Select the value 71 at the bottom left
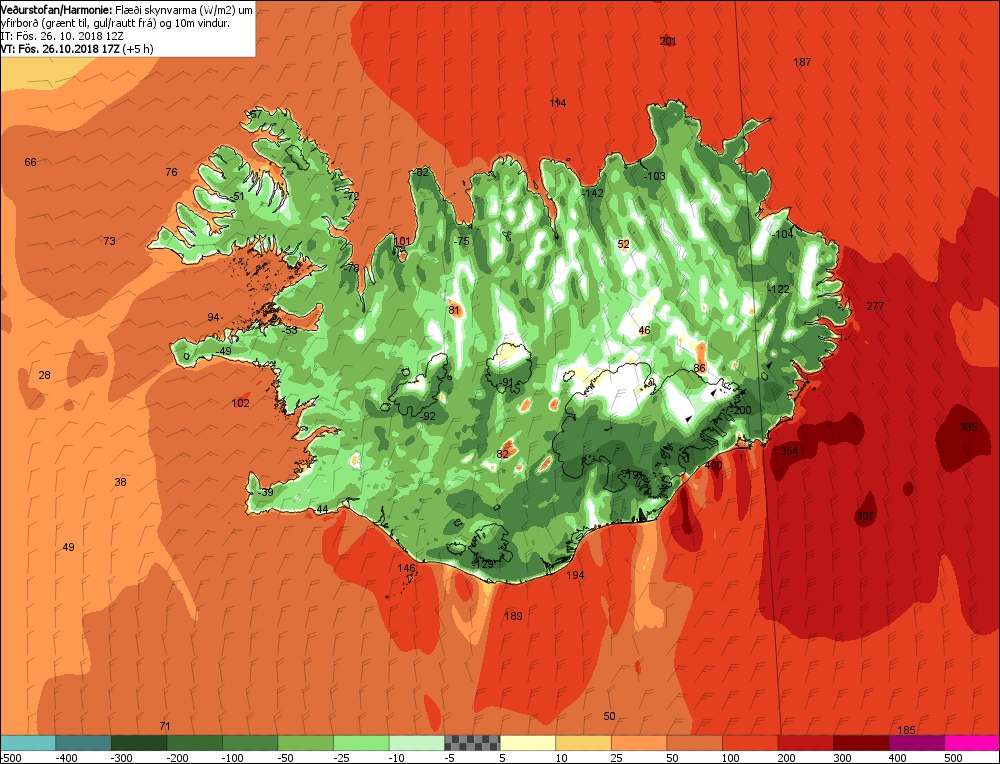 click(165, 726)
